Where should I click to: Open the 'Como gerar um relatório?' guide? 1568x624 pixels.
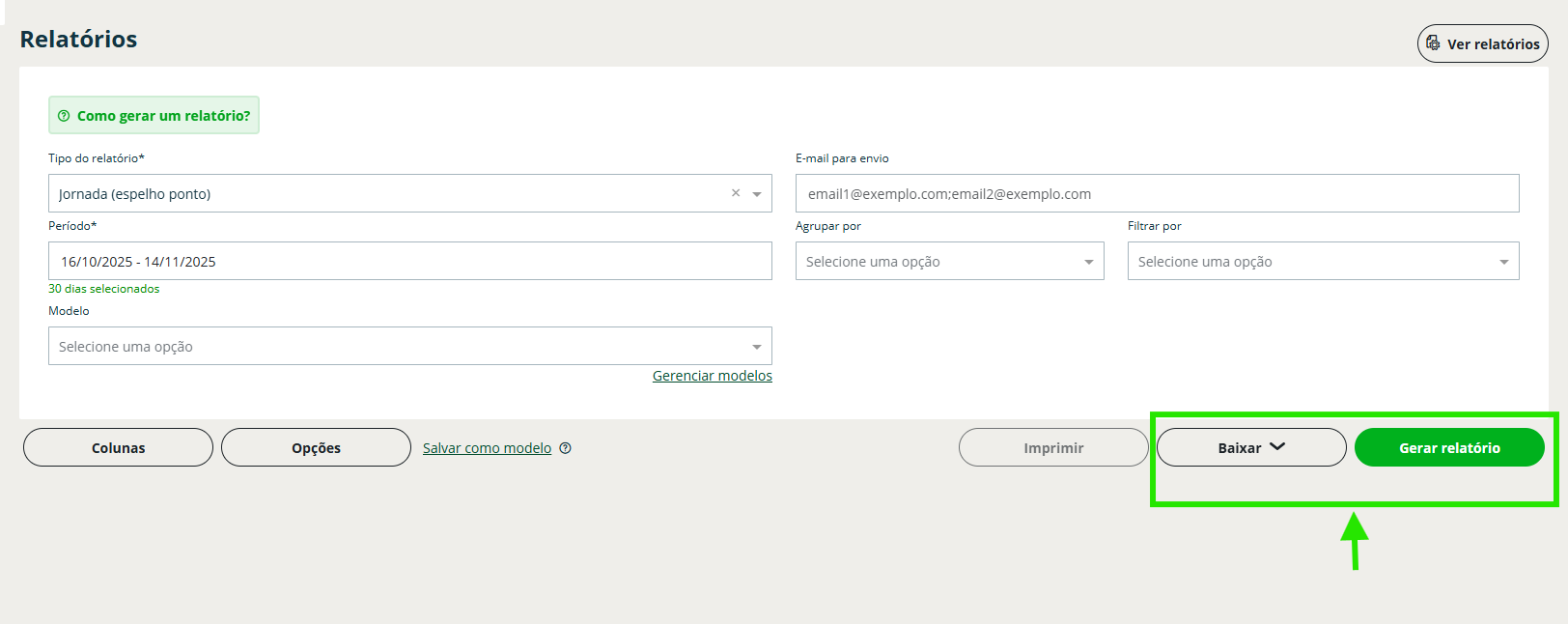point(163,116)
